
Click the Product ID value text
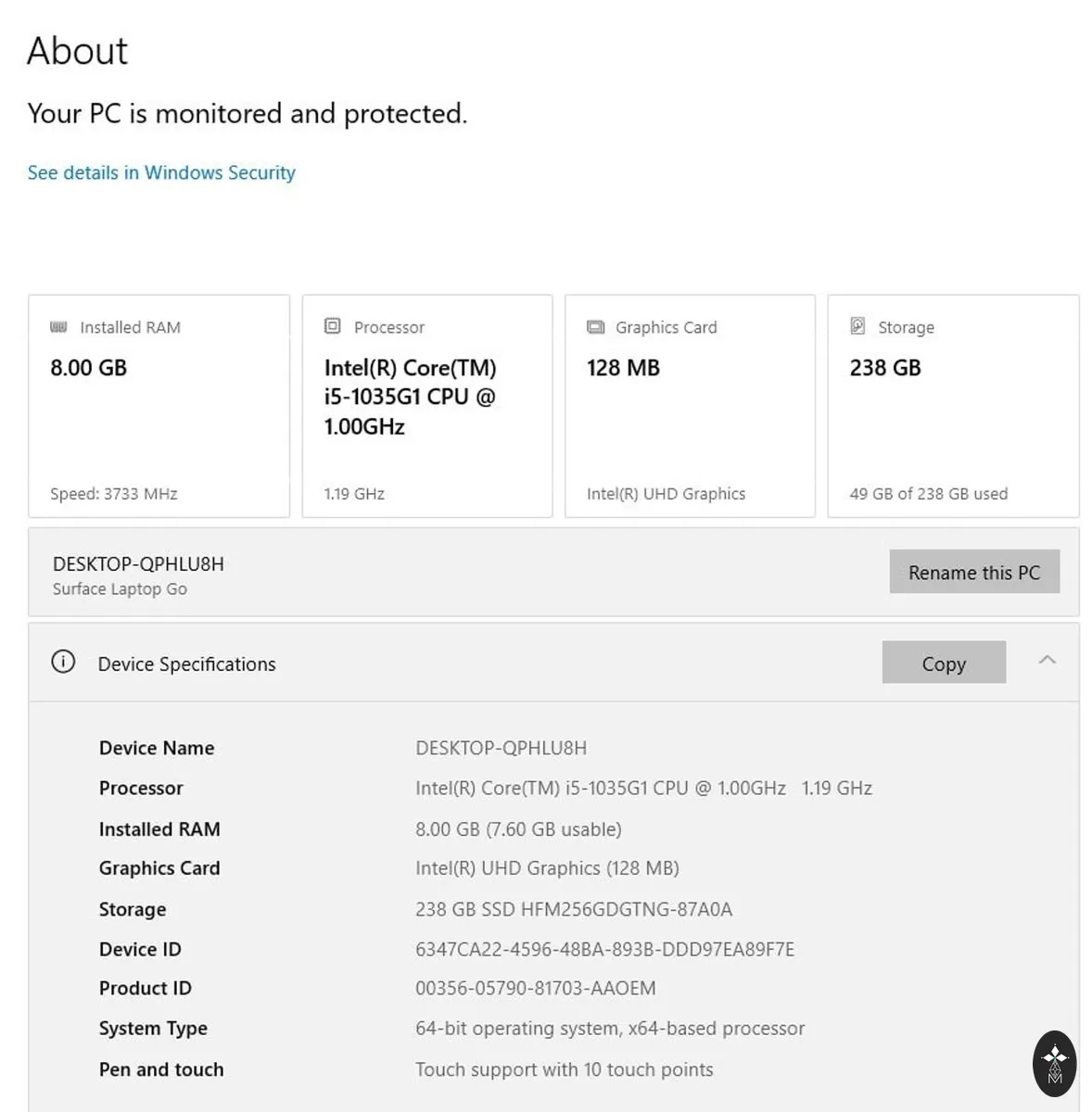(x=536, y=989)
